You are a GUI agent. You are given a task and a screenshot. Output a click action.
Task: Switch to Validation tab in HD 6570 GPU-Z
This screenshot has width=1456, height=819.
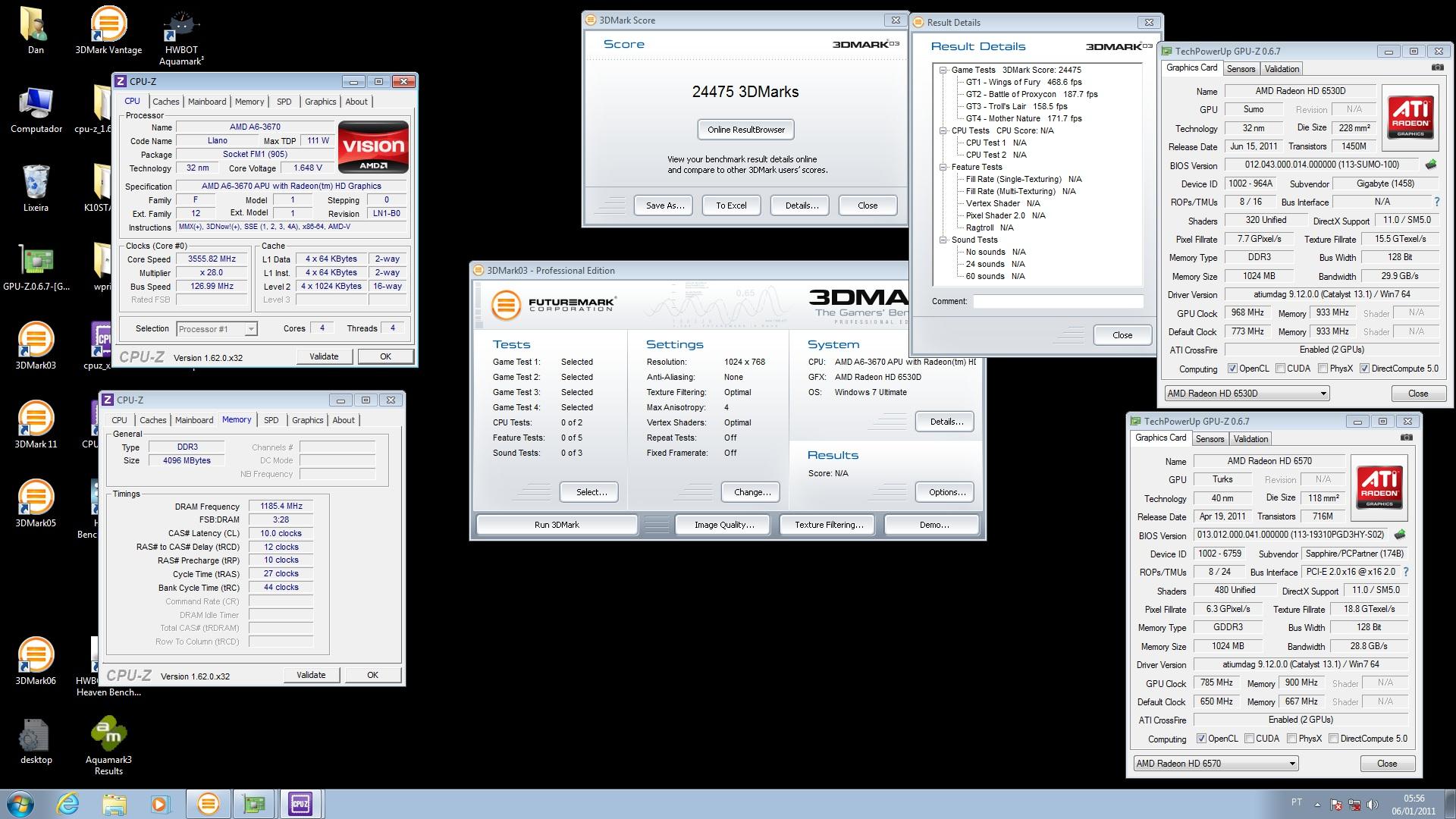pos(1250,439)
